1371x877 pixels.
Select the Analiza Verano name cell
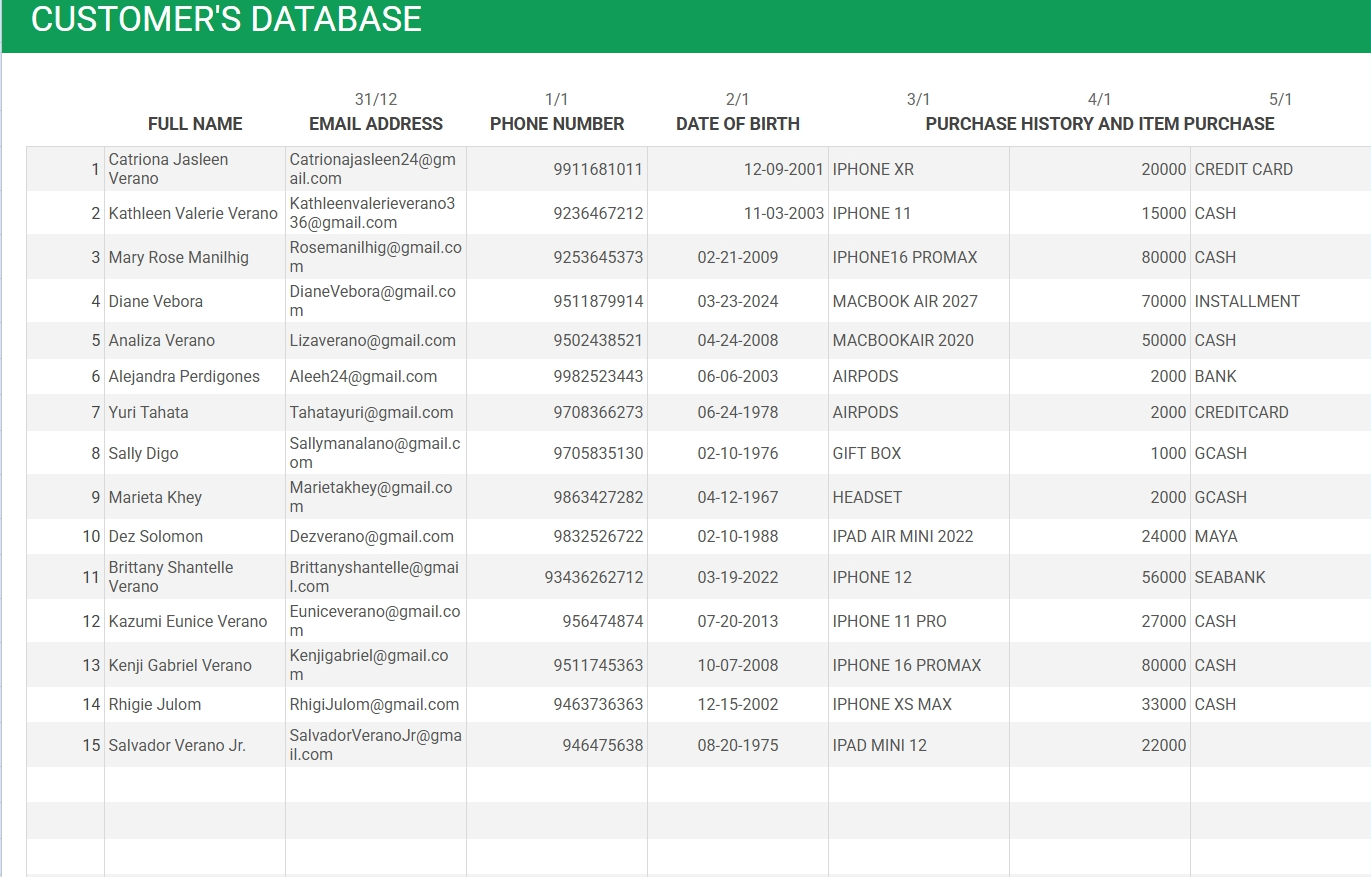195,340
